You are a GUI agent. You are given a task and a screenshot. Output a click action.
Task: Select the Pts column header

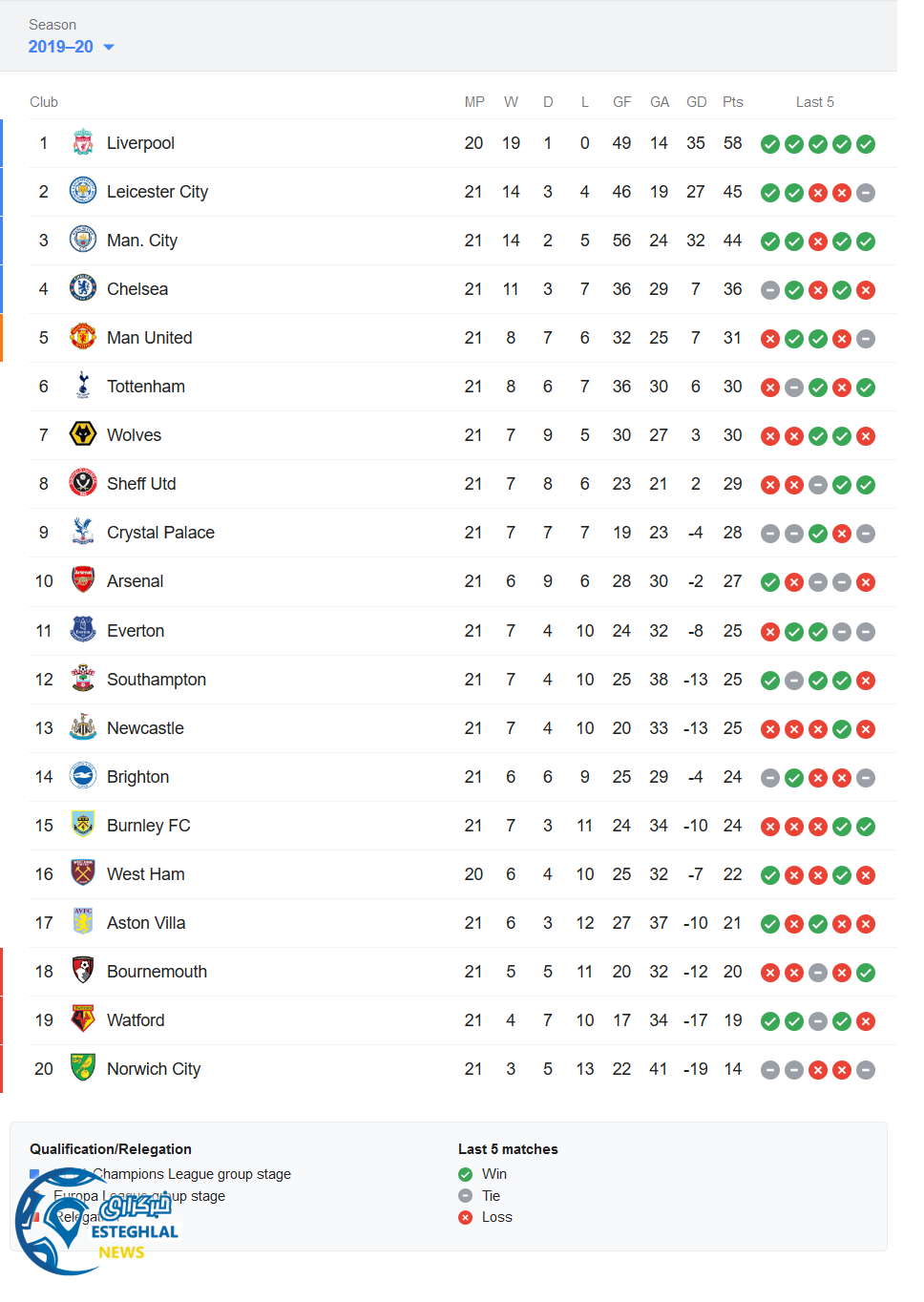click(x=732, y=102)
